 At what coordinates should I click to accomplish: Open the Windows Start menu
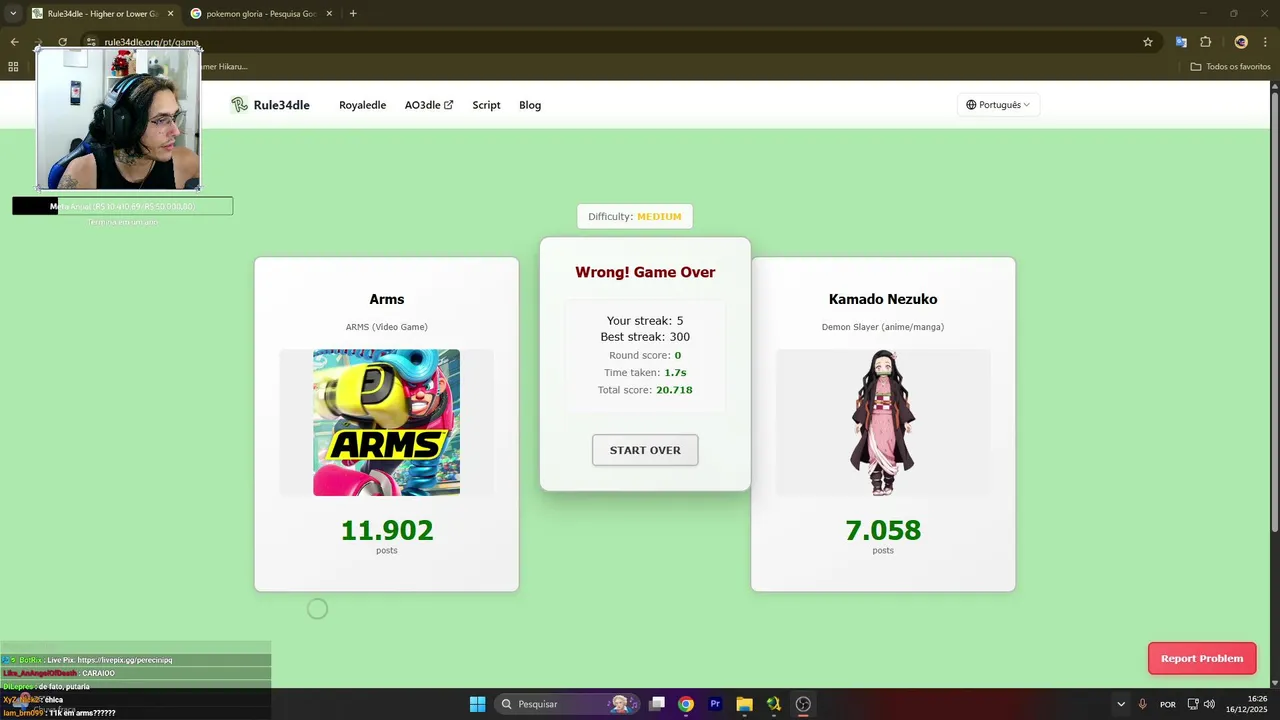pos(477,704)
